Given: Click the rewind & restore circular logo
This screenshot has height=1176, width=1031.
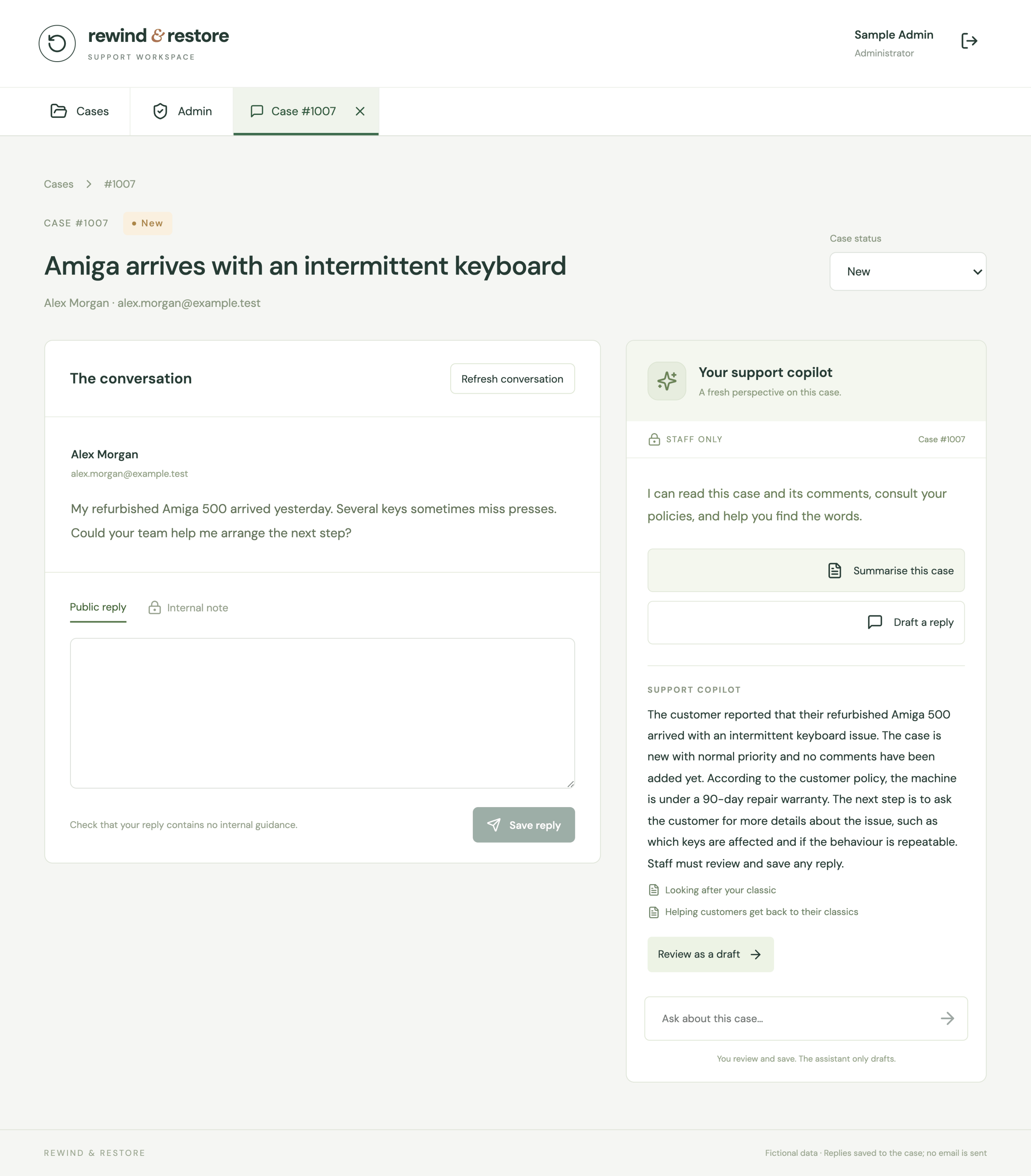Looking at the screenshot, I should (x=57, y=43).
